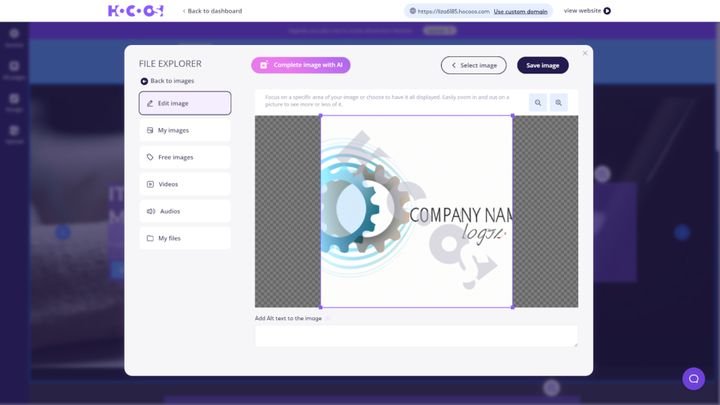Click the view website link
This screenshot has width=720, height=405.
coord(587,11)
